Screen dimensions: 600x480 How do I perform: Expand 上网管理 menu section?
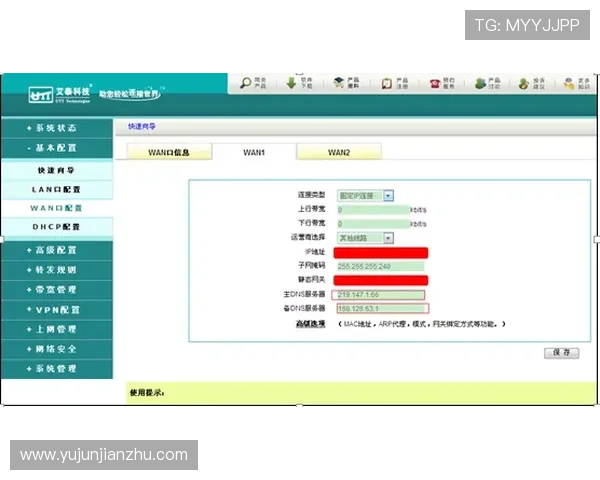(57, 329)
